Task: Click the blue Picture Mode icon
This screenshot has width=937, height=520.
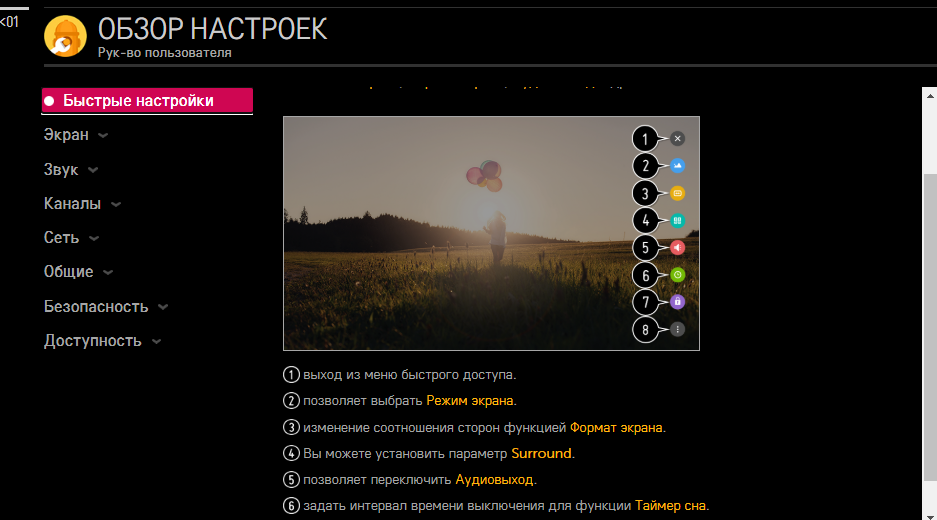Action: tap(678, 166)
